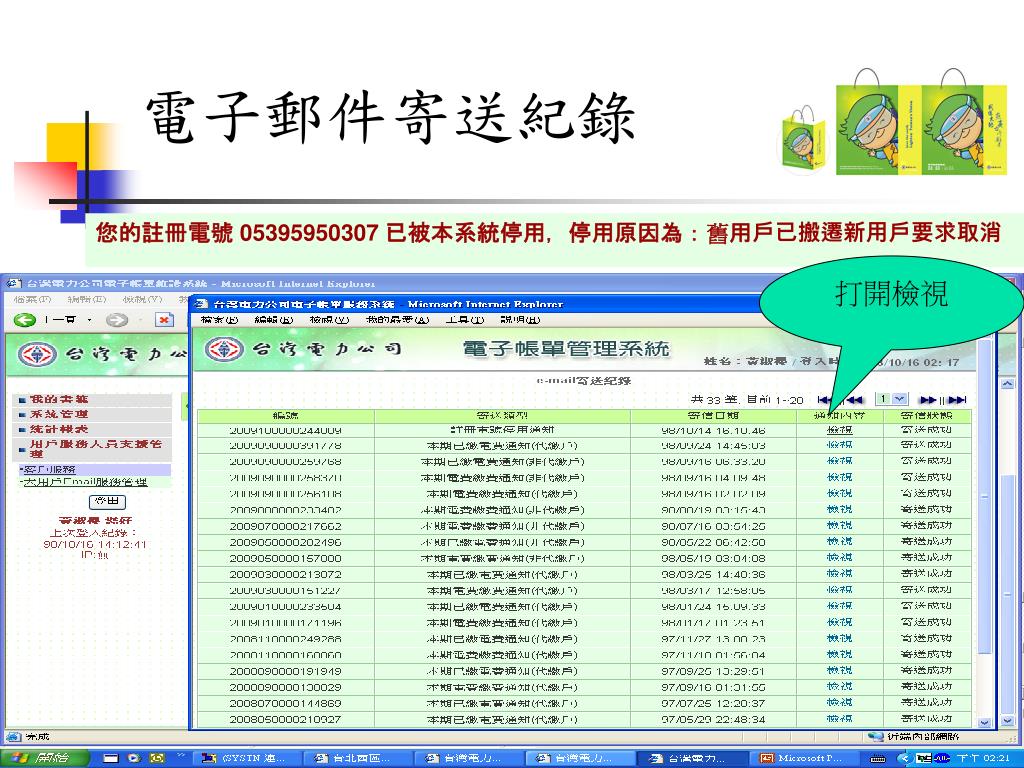
Task: Click the IE page icon in front window title bar
Action: [202, 304]
